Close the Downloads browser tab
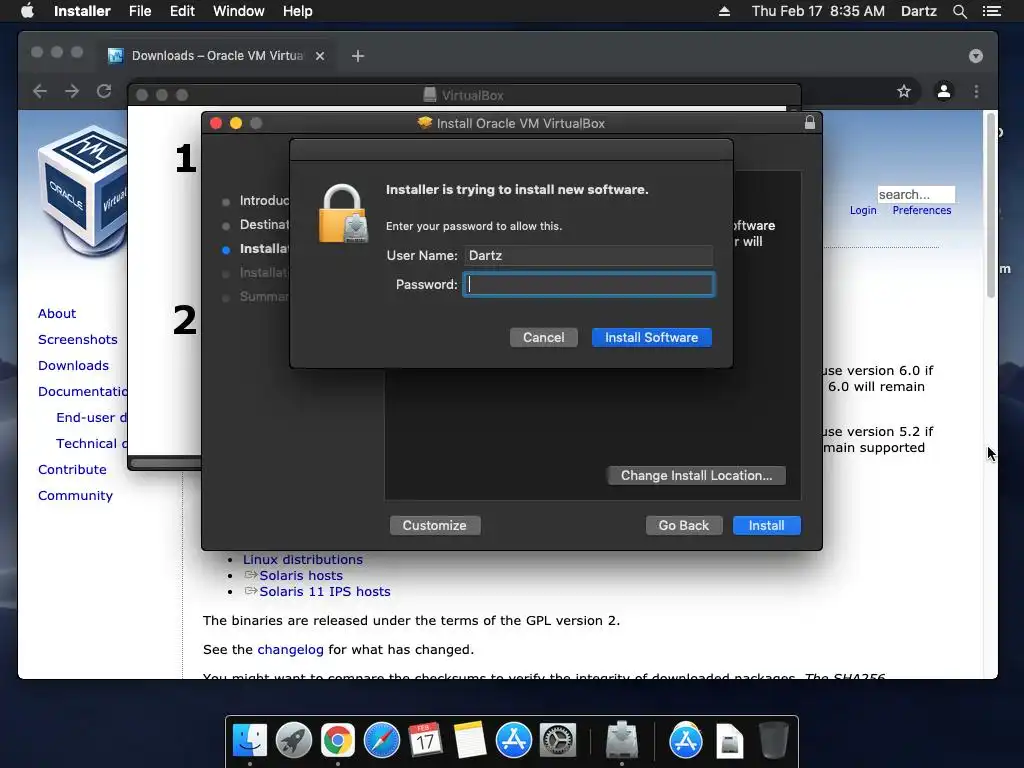Image resolution: width=1024 pixels, height=768 pixels. pos(320,56)
